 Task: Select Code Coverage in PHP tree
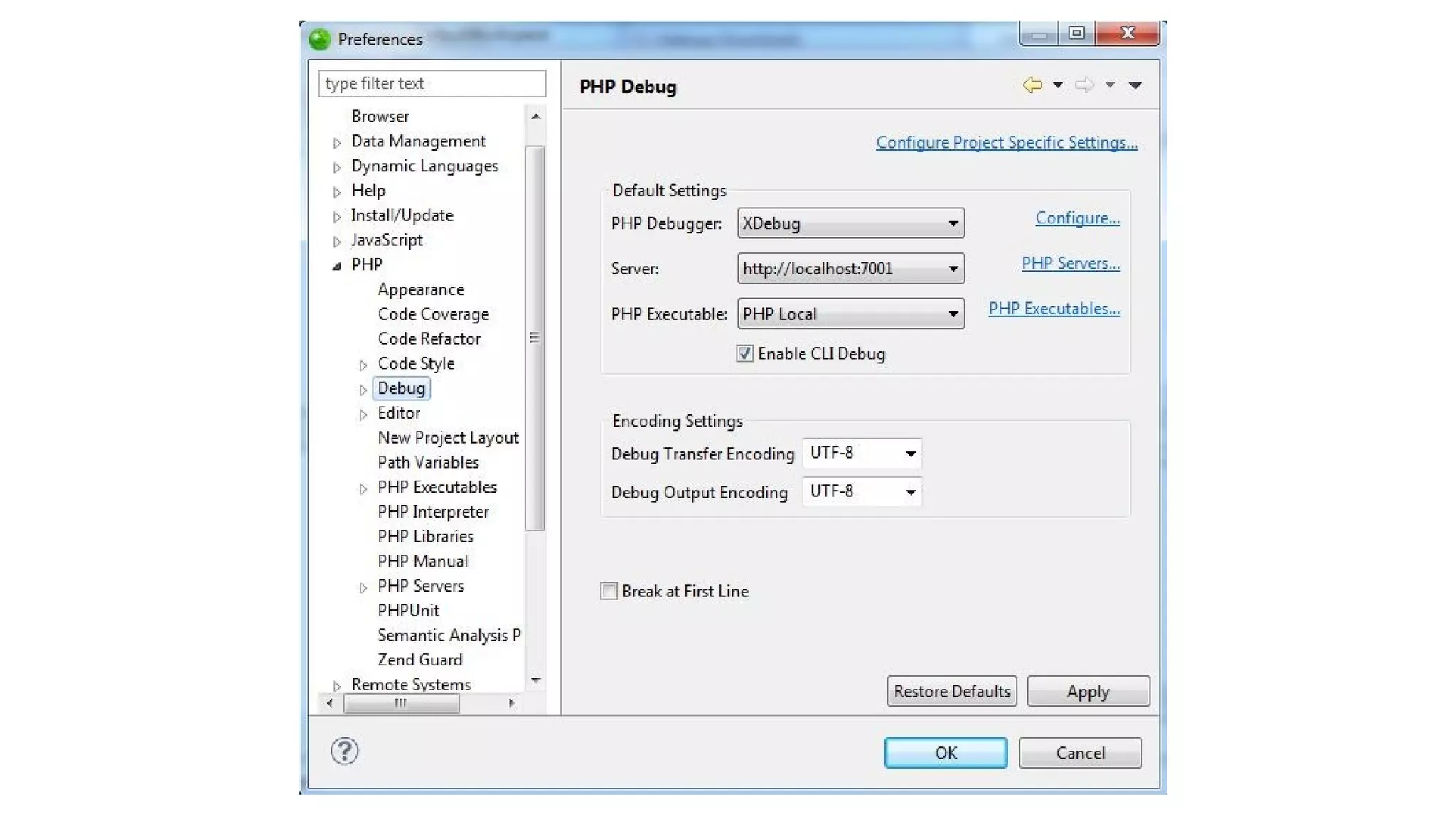pos(433,314)
